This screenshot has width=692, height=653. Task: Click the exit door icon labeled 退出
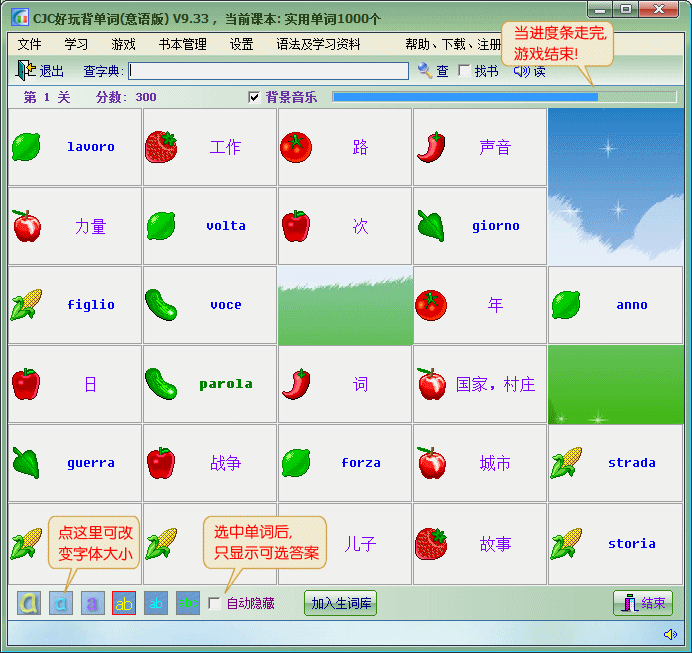[26, 70]
